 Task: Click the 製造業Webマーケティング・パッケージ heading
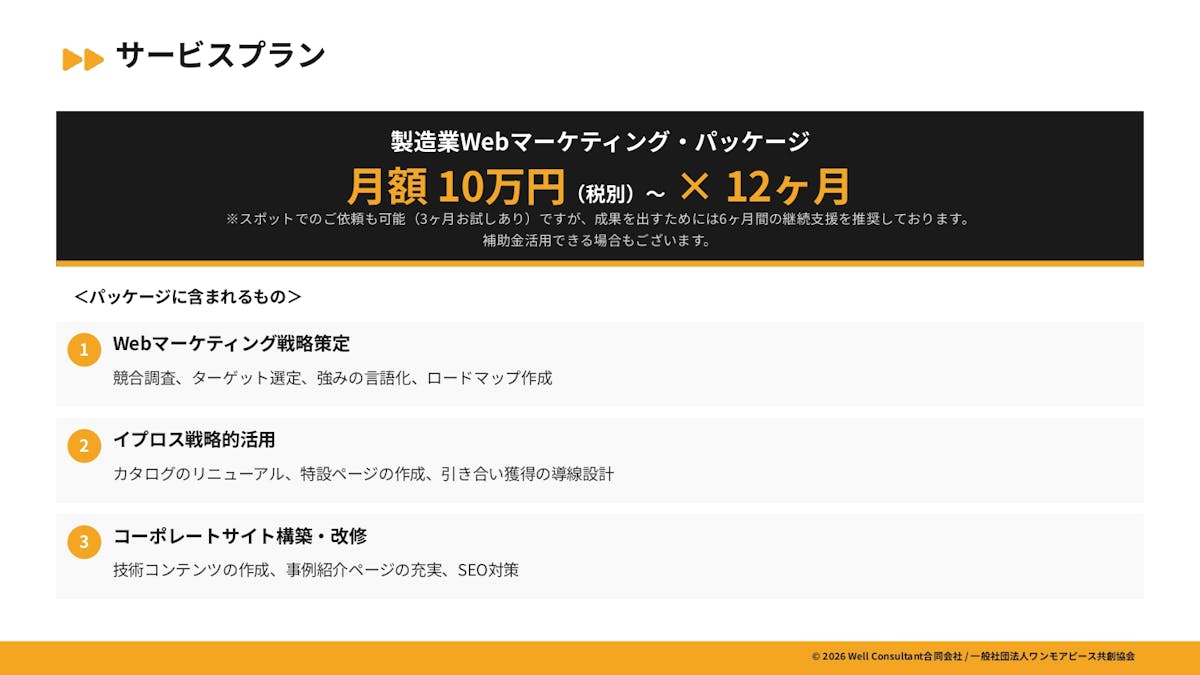coord(599,141)
